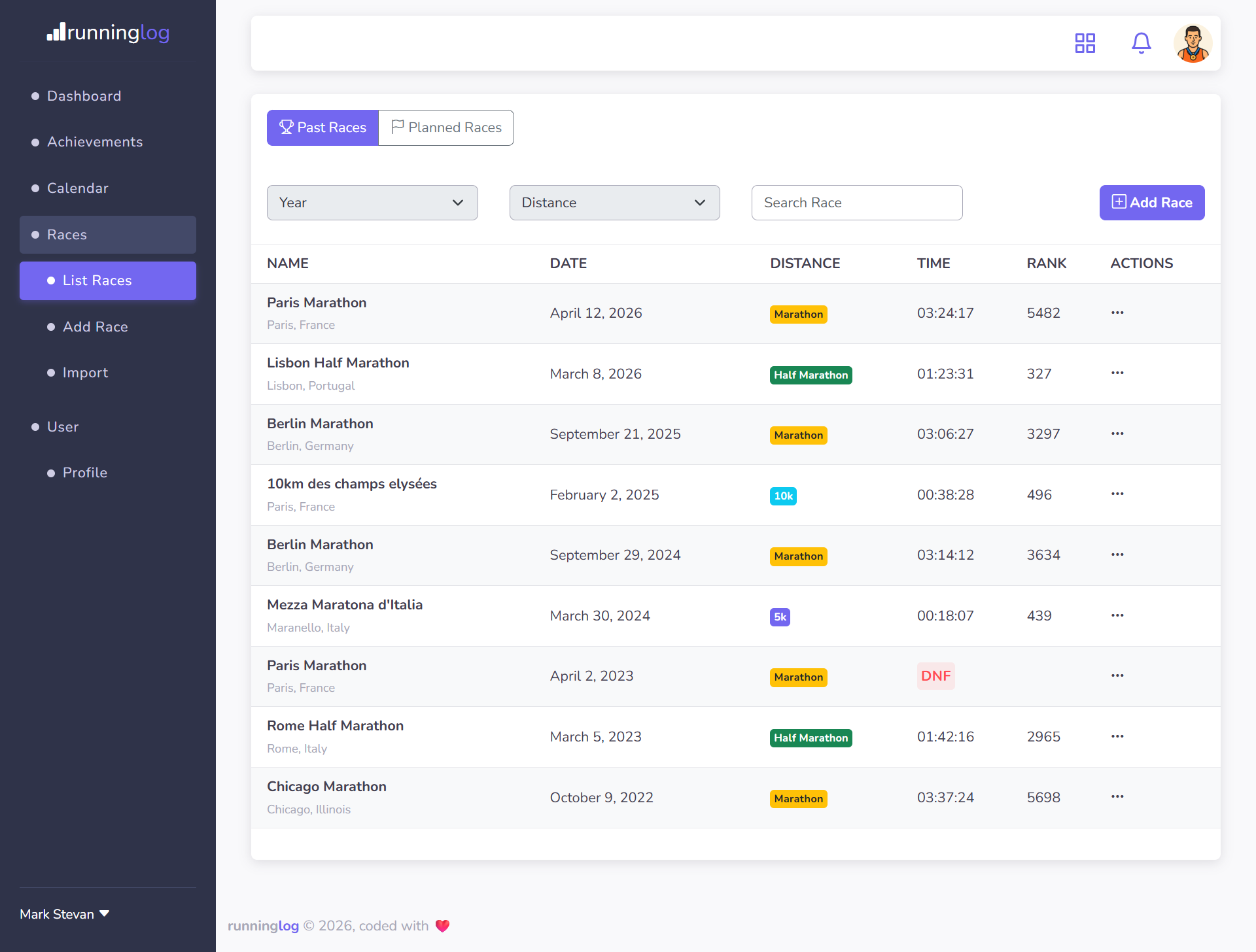Open actions menu for Berlin Marathon 2024

(1117, 554)
